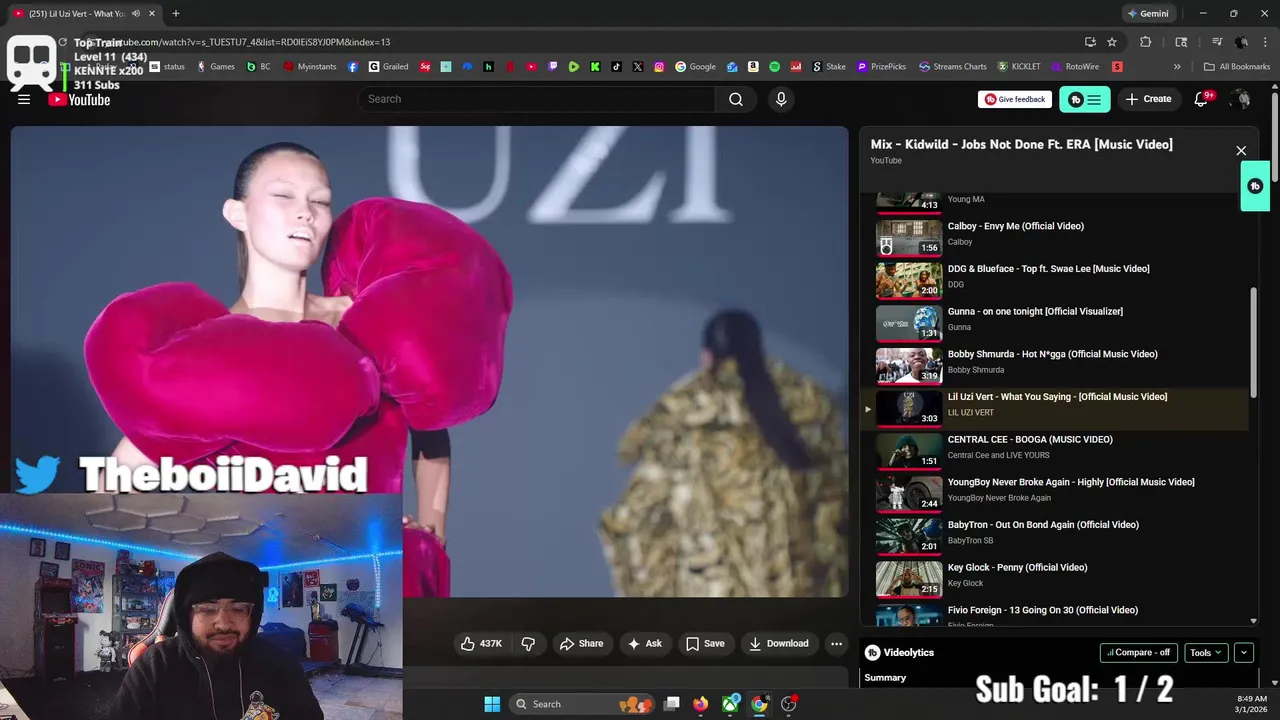Image resolution: width=1280 pixels, height=720 pixels.
Task: Open the RotoWire bookmark
Action: [x=1076, y=67]
